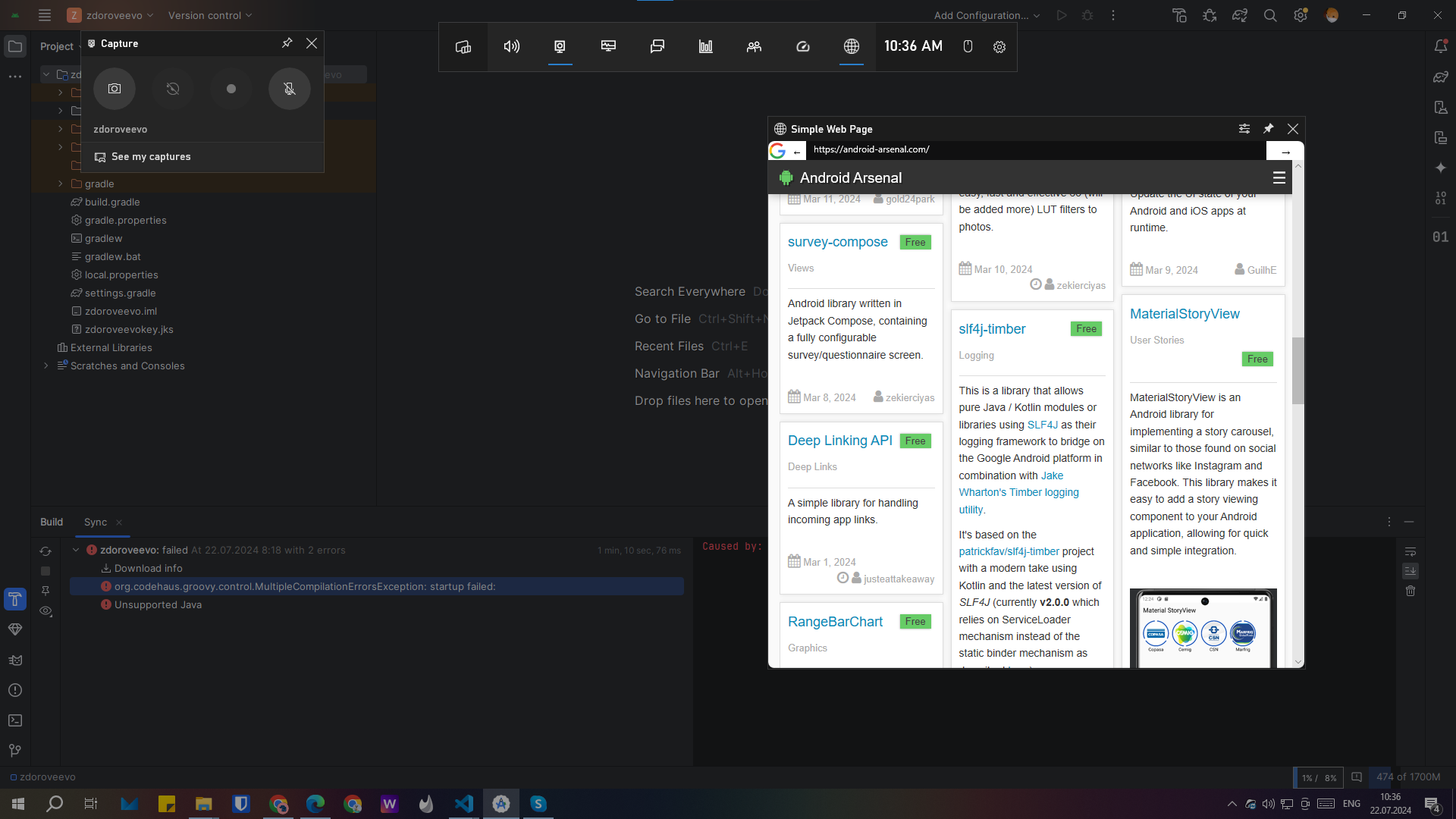Toggle soft-wrap in build output
Screen dimensions: 1456x819
coord(1410,551)
